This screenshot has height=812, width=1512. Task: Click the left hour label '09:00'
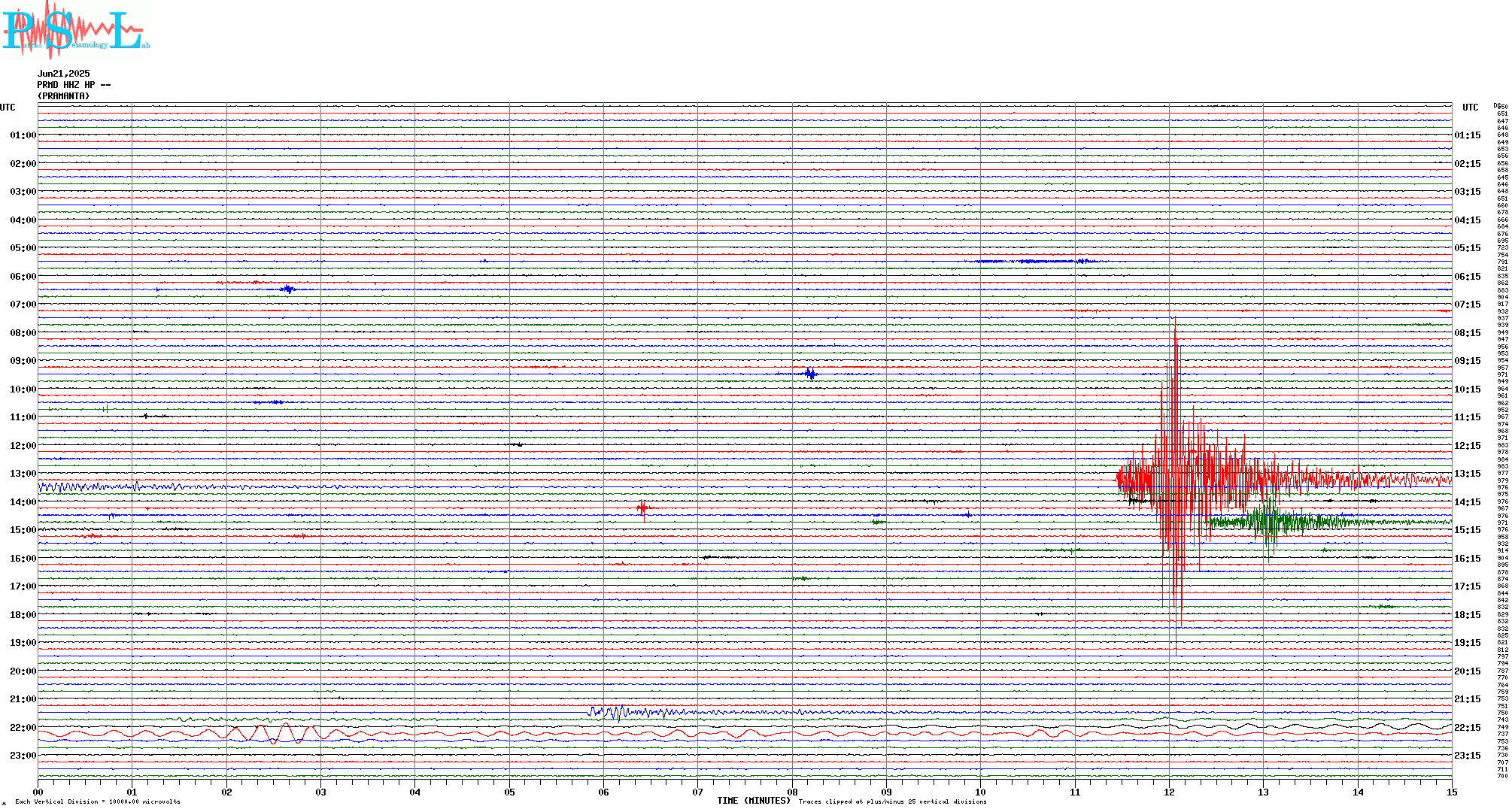tap(23, 361)
